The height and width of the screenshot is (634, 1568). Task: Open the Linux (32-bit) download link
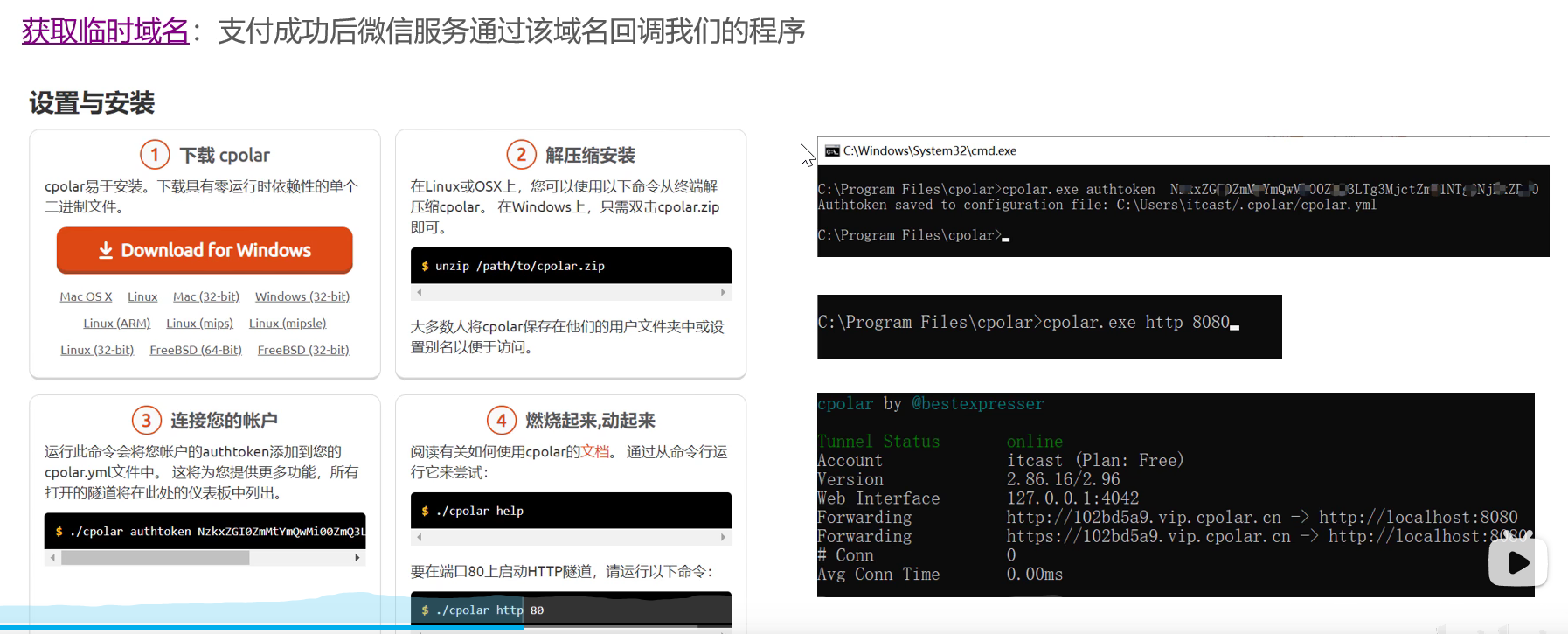[97, 350]
